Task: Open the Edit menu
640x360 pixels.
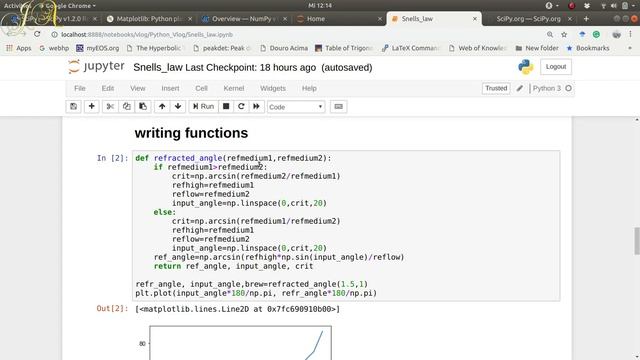Action: point(108,88)
